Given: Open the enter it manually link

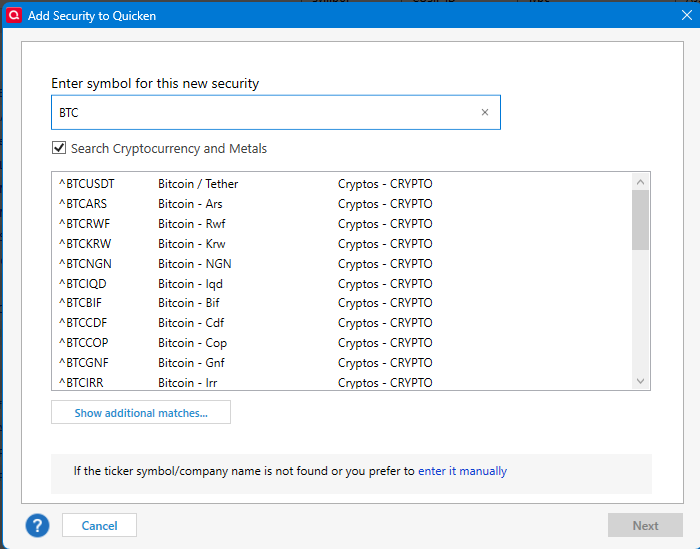Looking at the screenshot, I should (x=462, y=471).
